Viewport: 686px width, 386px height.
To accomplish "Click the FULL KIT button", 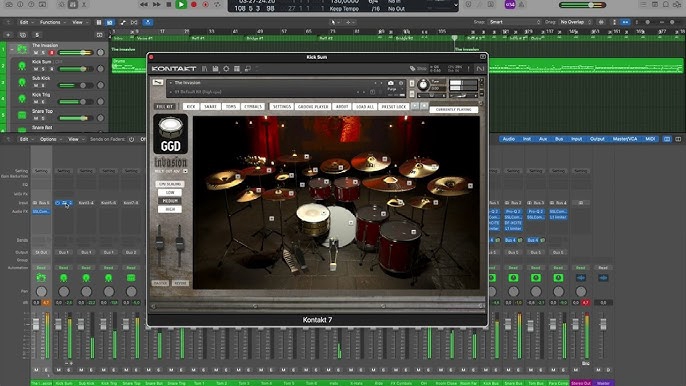I will pos(164,106).
